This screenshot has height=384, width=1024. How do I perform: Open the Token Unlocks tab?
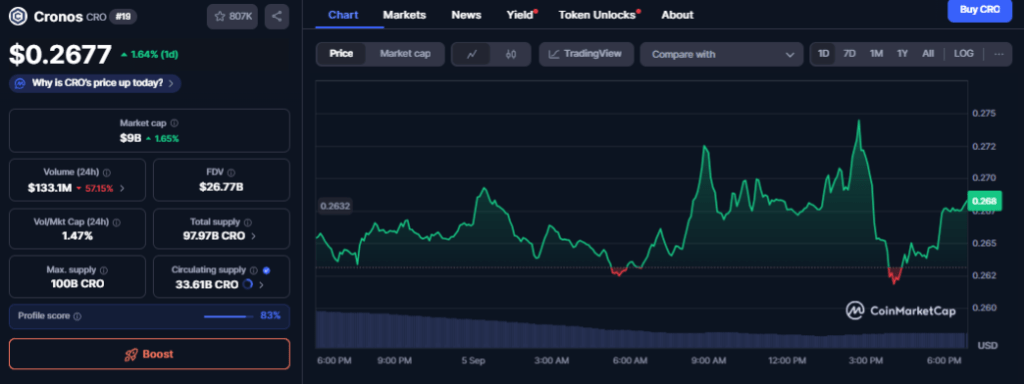[598, 15]
